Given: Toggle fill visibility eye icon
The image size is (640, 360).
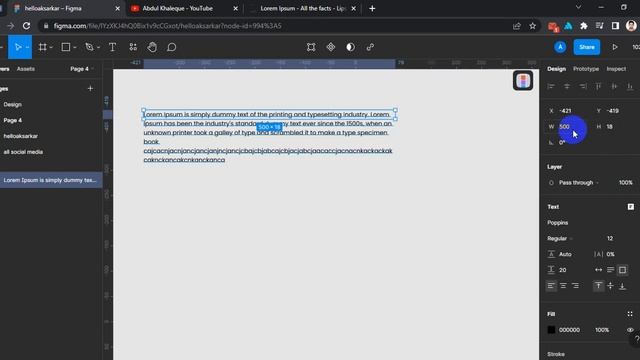Looking at the screenshot, I should point(630,330).
